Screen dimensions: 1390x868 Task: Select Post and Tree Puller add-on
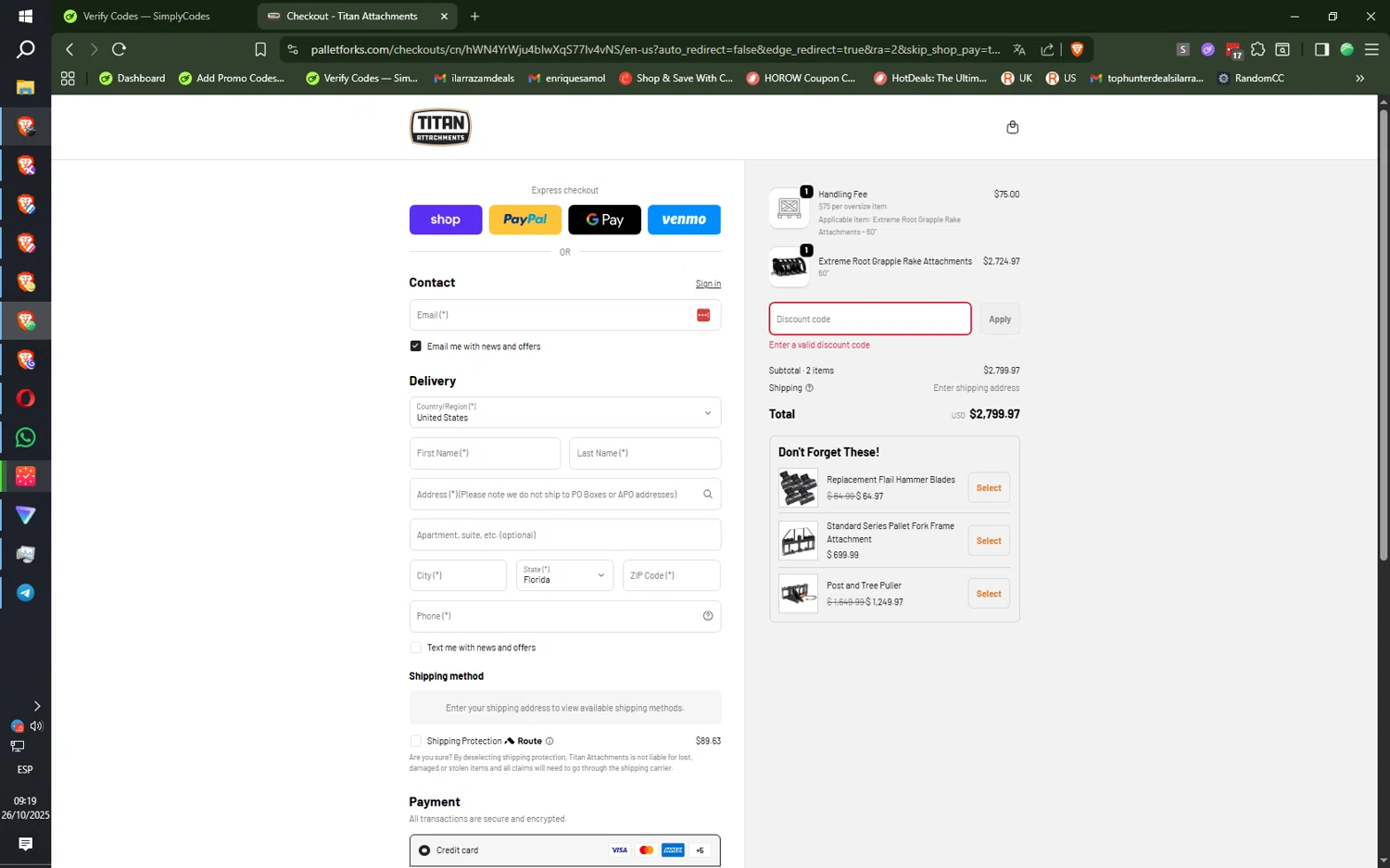coord(989,594)
